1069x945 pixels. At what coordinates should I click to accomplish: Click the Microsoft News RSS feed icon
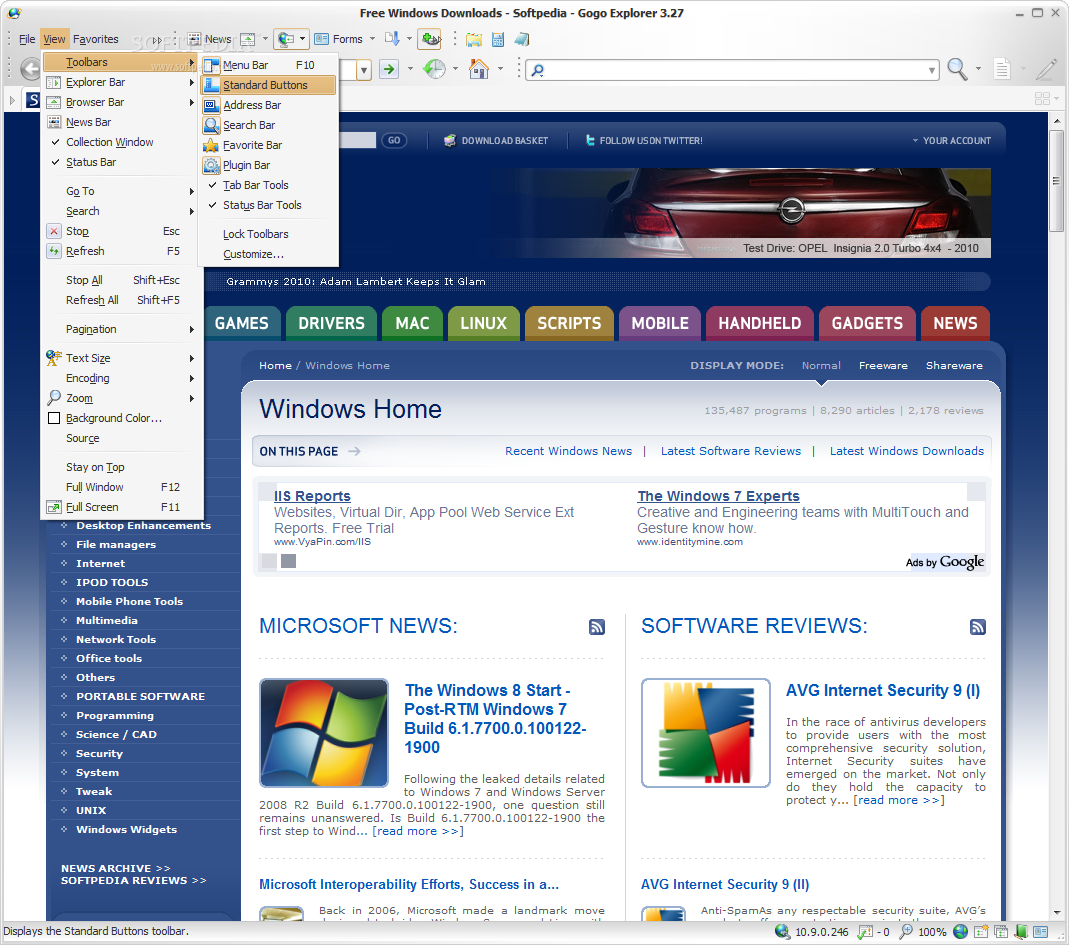click(597, 627)
